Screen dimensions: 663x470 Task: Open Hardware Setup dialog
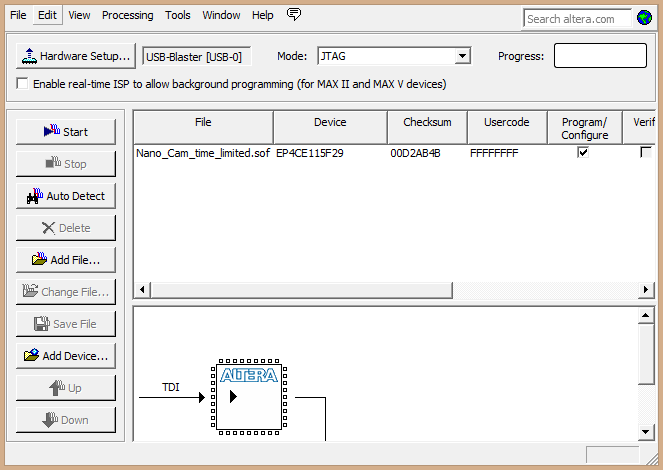pyautogui.click(x=76, y=56)
